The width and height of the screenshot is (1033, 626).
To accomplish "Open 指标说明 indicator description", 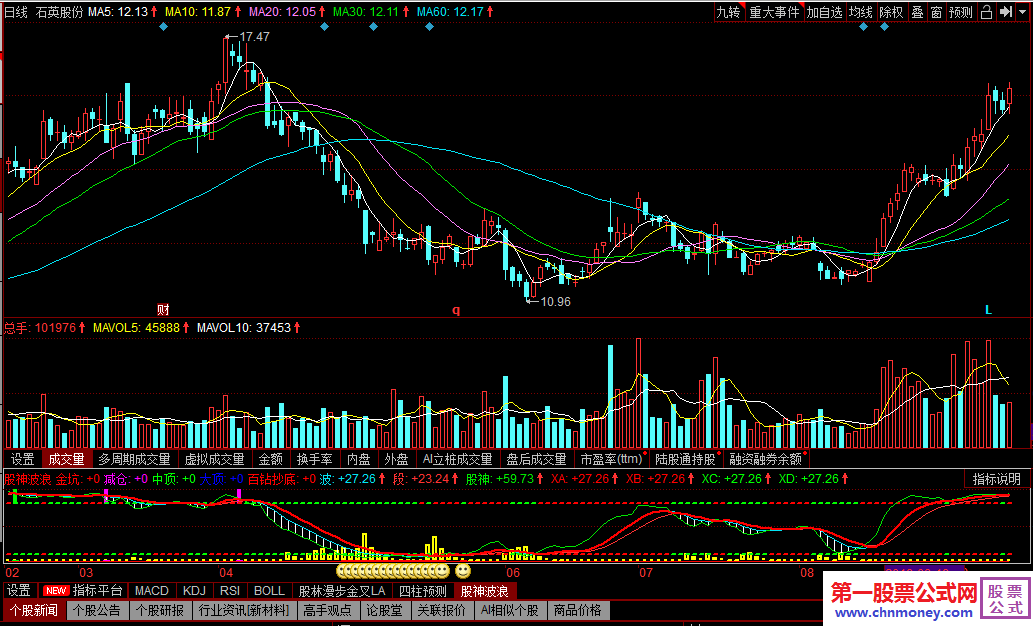I will coord(997,479).
